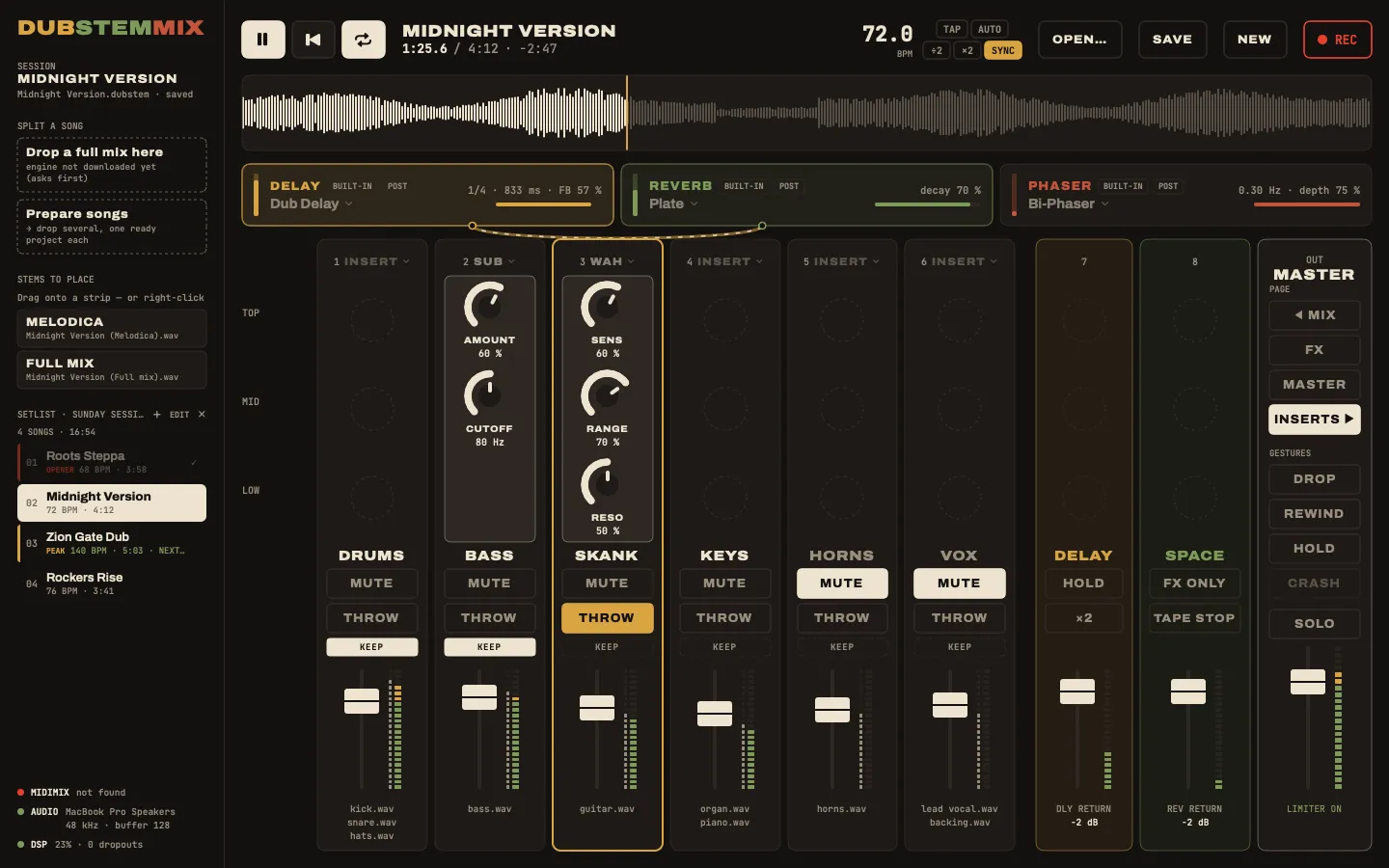Select the INSERTS page
1389x868 pixels.
(x=1314, y=420)
